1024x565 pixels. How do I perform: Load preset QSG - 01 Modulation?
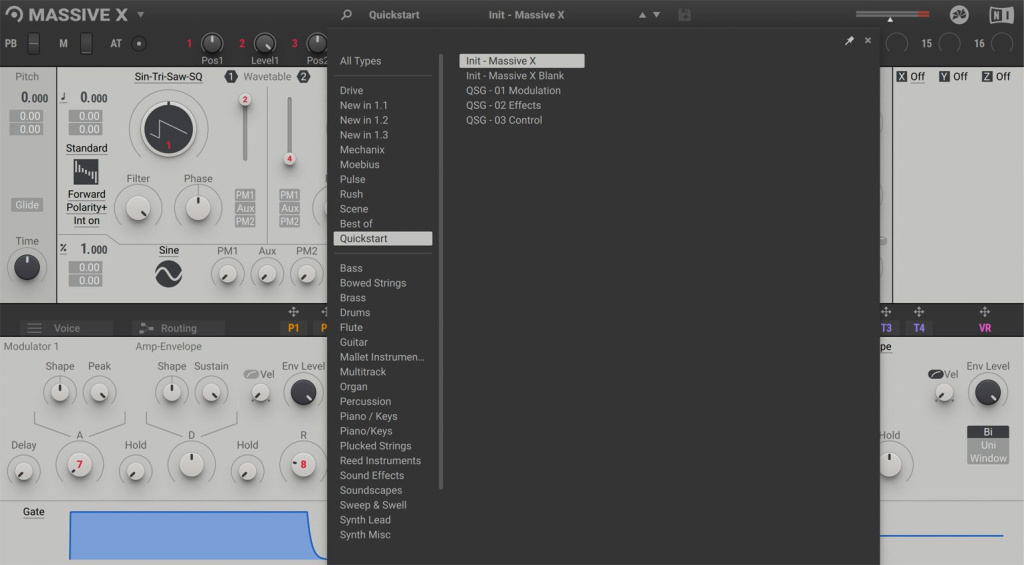click(x=513, y=90)
